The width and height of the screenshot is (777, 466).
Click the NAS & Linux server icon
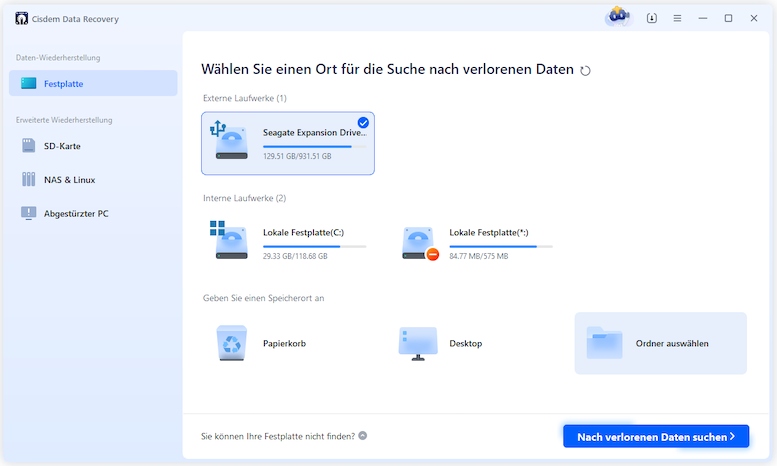click(28, 180)
